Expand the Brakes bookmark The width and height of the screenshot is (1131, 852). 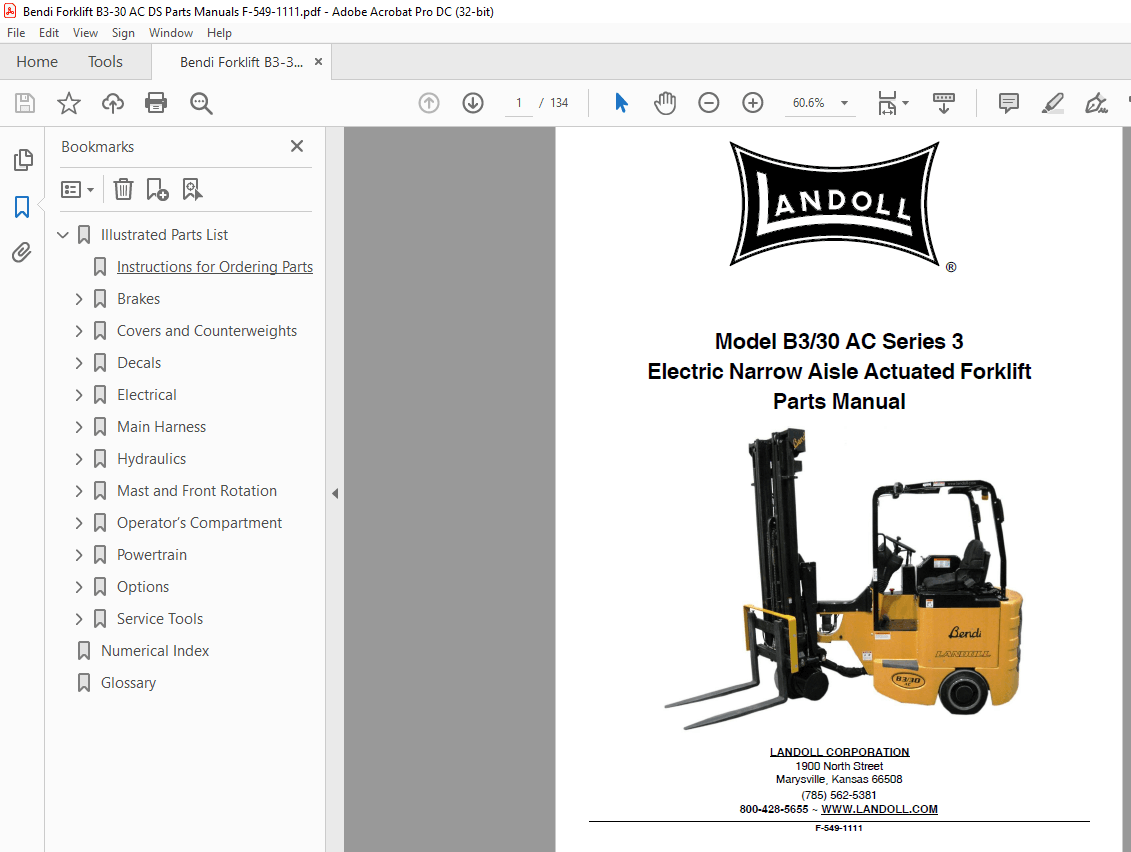click(79, 298)
